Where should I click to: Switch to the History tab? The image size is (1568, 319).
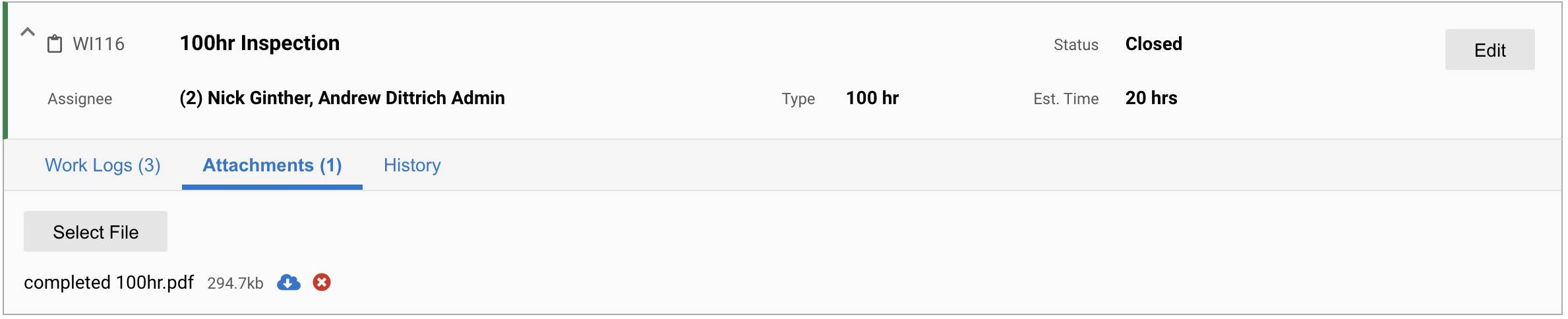[412, 165]
